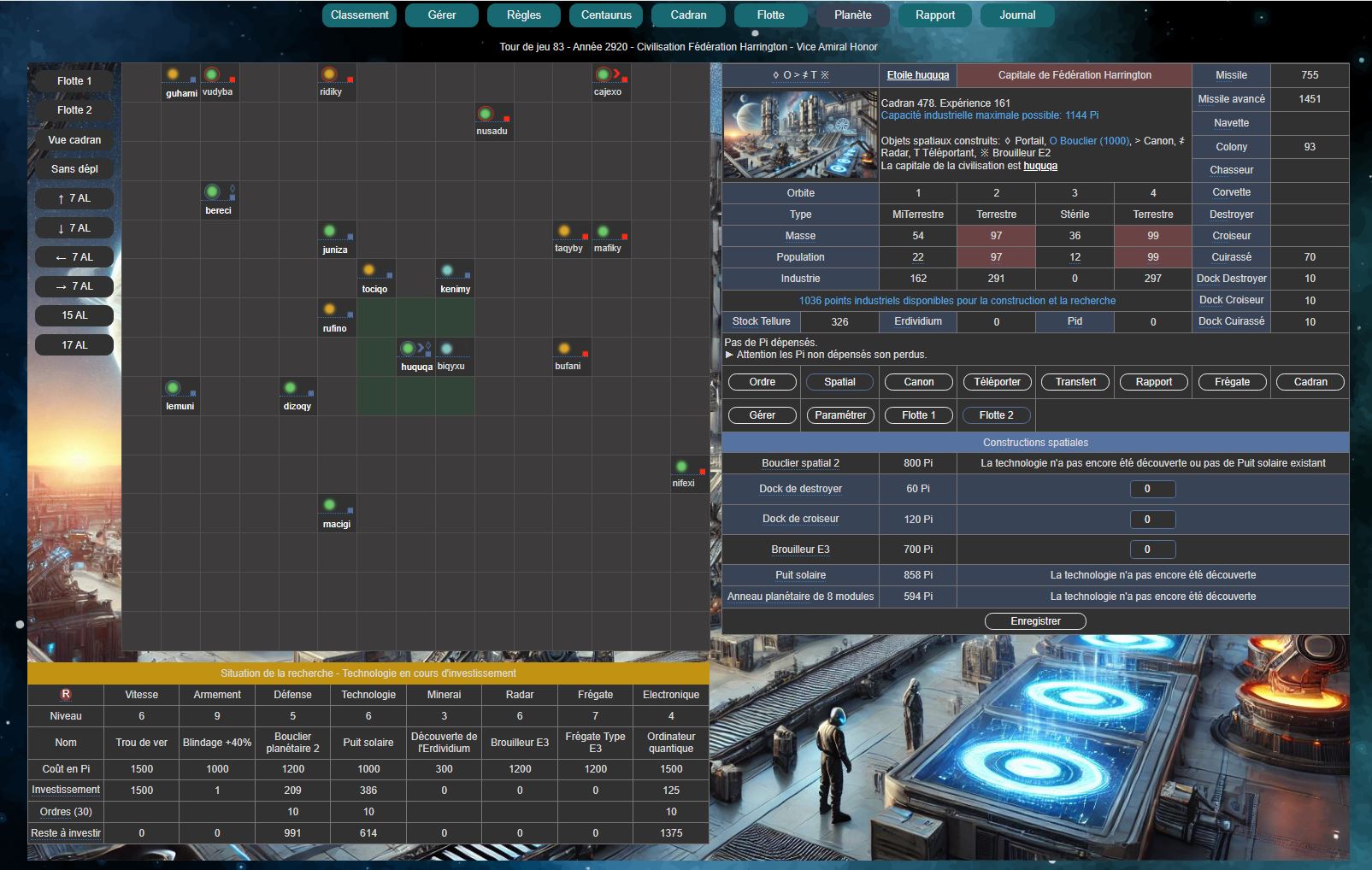Screen dimensions: 1372x870
Task: Open the Centaurus menu
Action: point(606,15)
